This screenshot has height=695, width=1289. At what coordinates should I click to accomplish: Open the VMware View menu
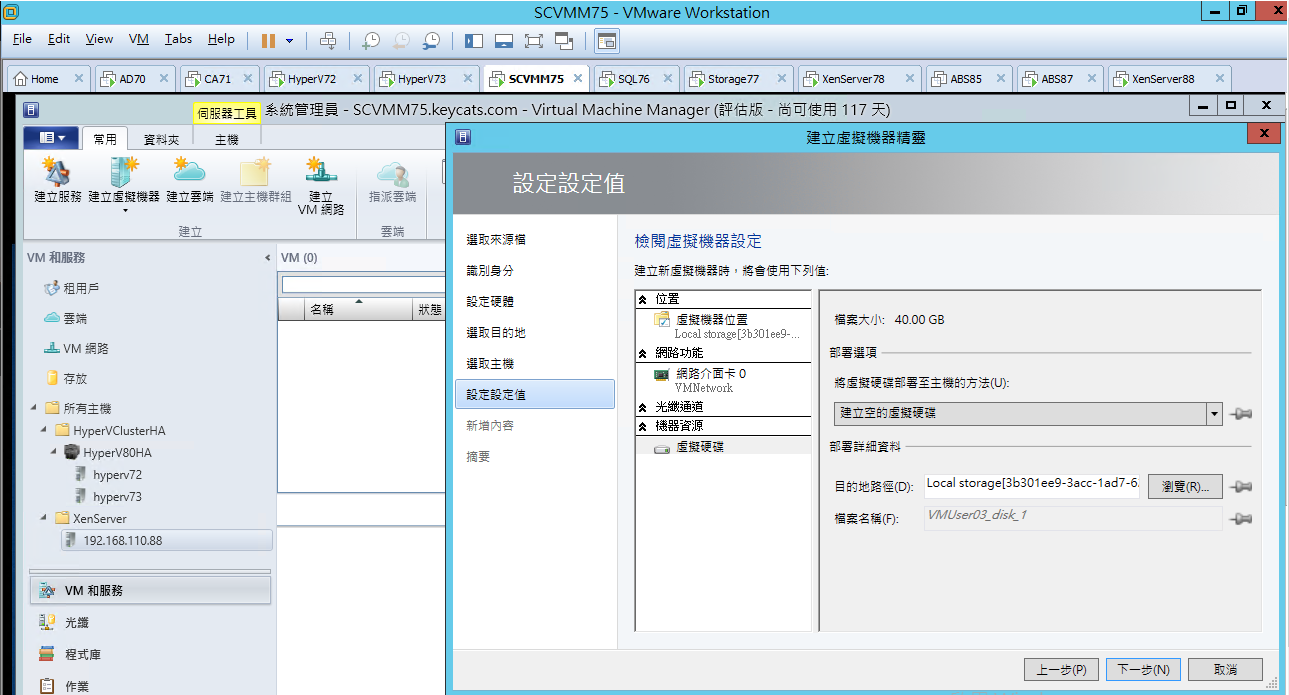point(99,39)
